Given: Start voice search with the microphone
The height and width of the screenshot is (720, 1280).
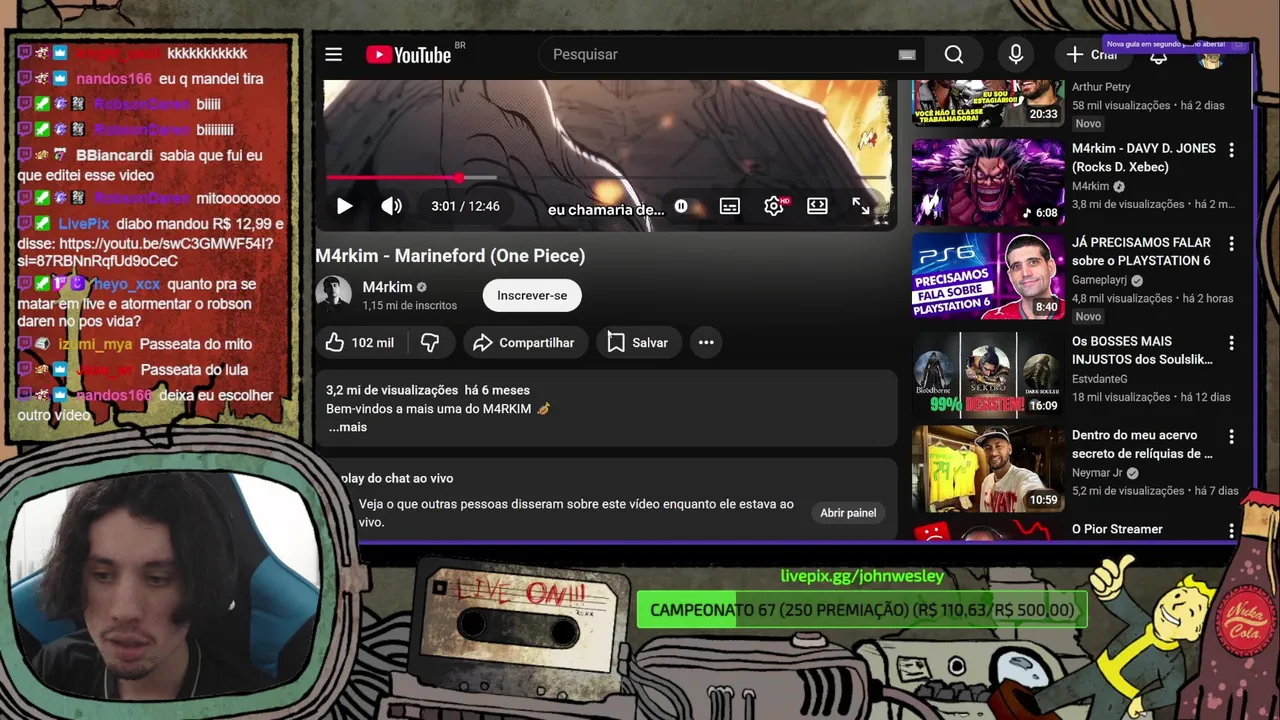Looking at the screenshot, I should 1016,55.
